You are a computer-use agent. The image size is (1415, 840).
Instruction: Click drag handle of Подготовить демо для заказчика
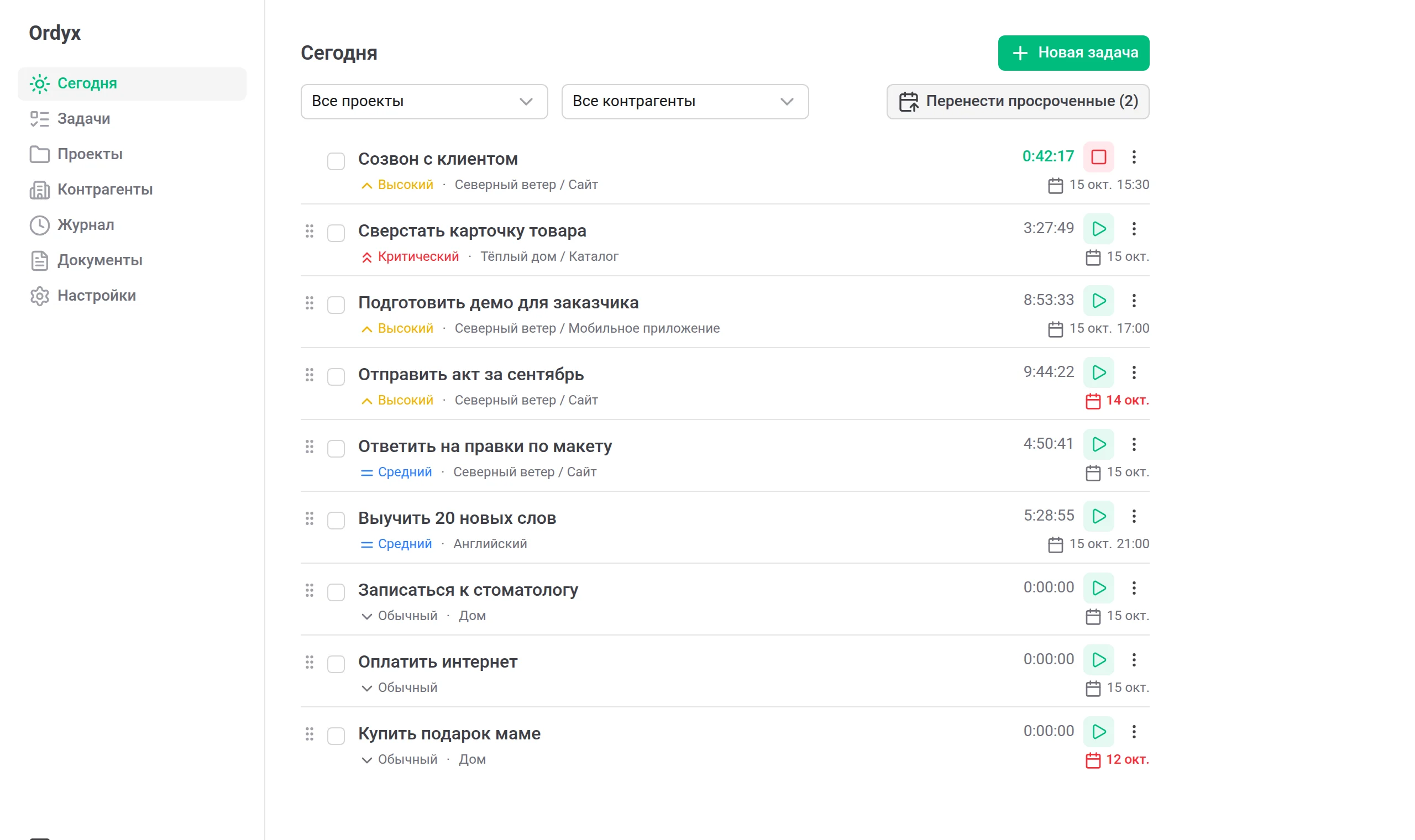(x=309, y=303)
